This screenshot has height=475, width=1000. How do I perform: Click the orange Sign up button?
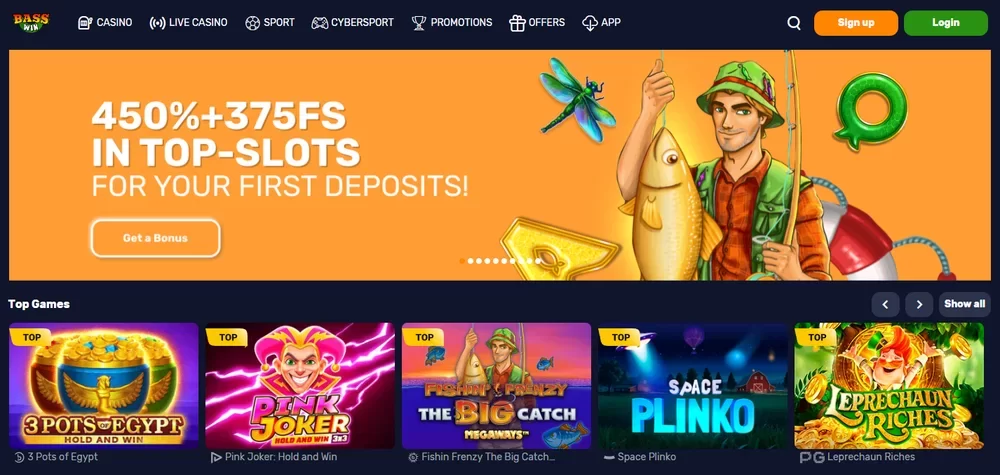(x=856, y=23)
